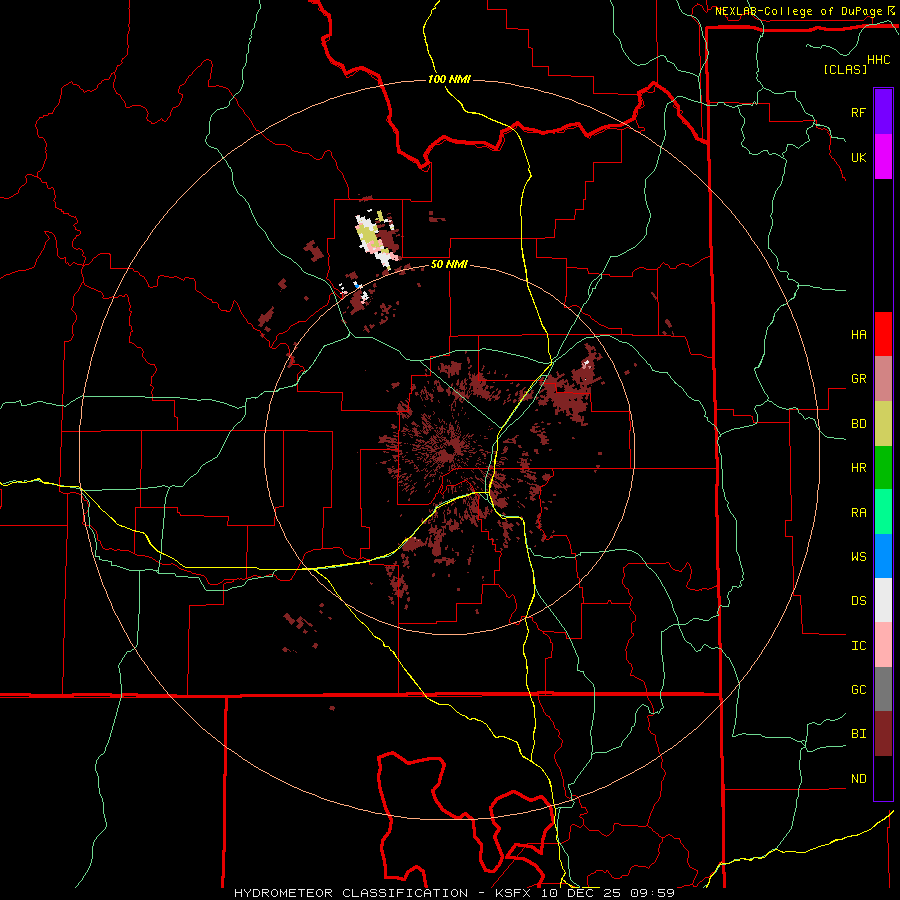Click the DS white legend swatch
This screenshot has width=900, height=900.
tap(883, 600)
